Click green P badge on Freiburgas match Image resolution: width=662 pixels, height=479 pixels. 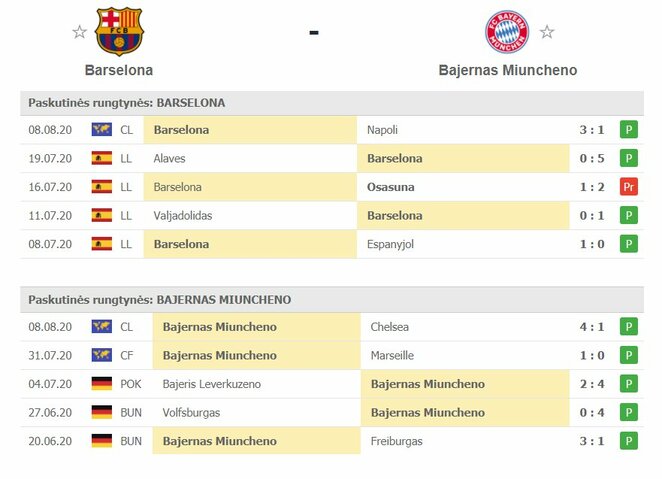[x=628, y=441]
